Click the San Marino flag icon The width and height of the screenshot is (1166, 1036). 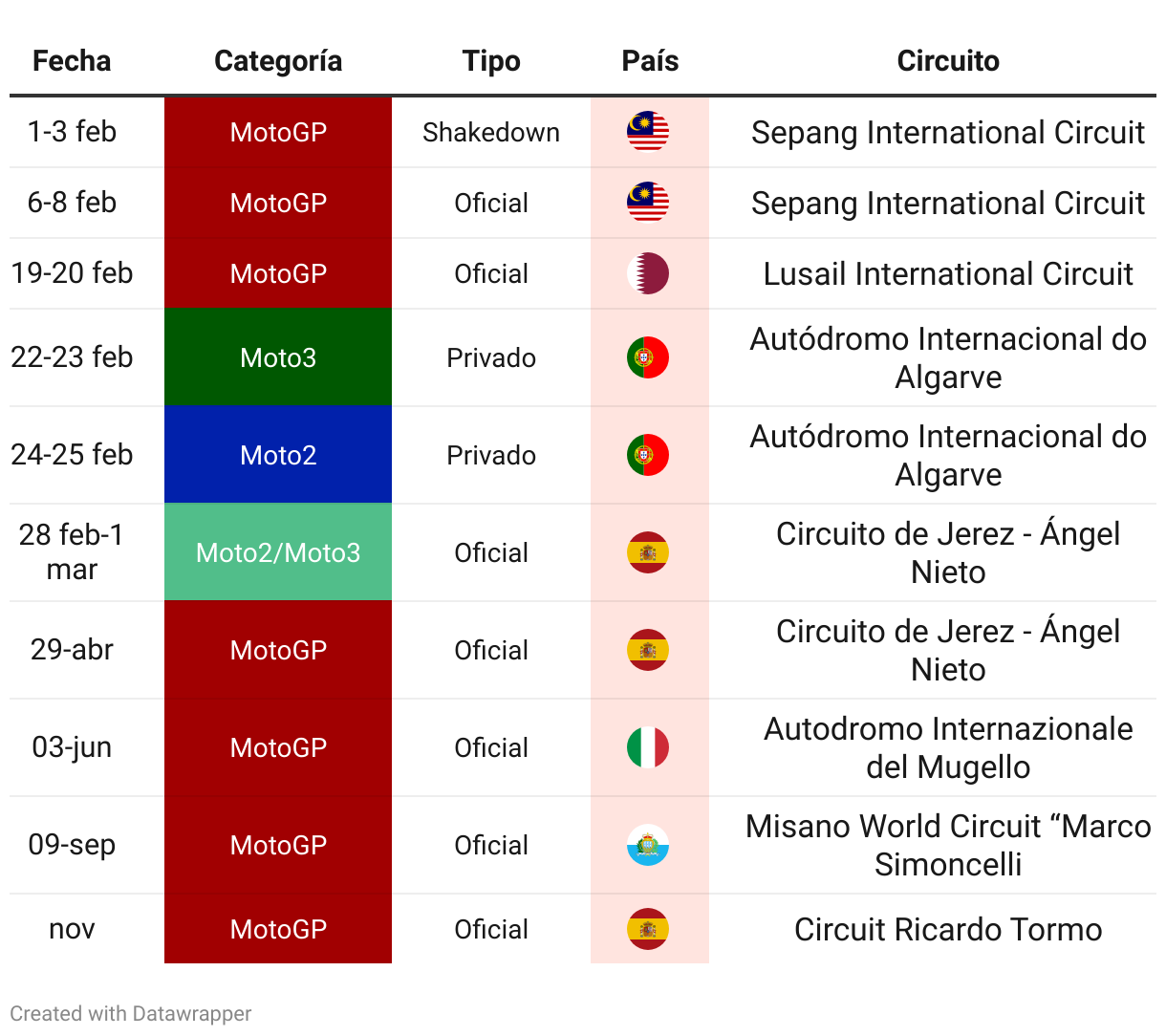(x=648, y=845)
